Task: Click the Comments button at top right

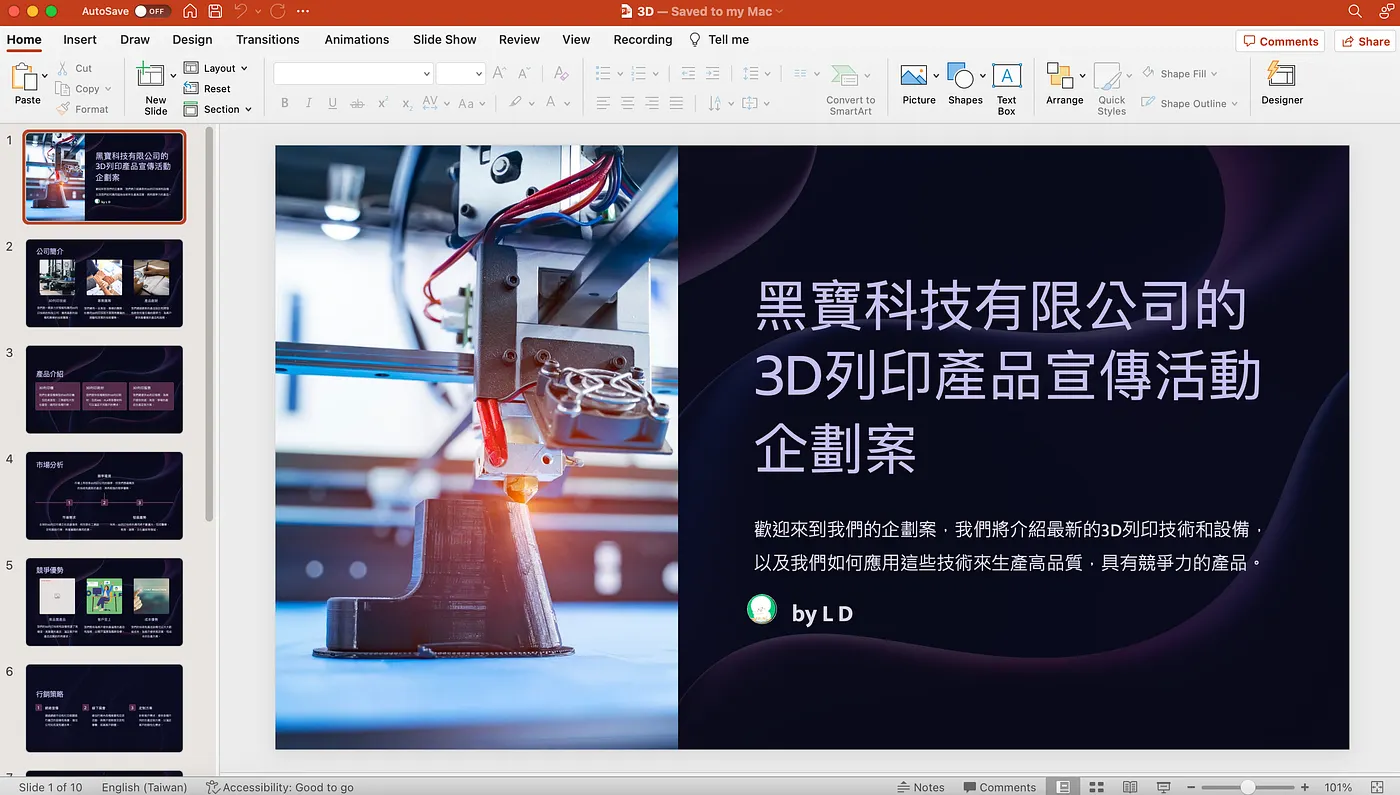Action: [x=1280, y=41]
